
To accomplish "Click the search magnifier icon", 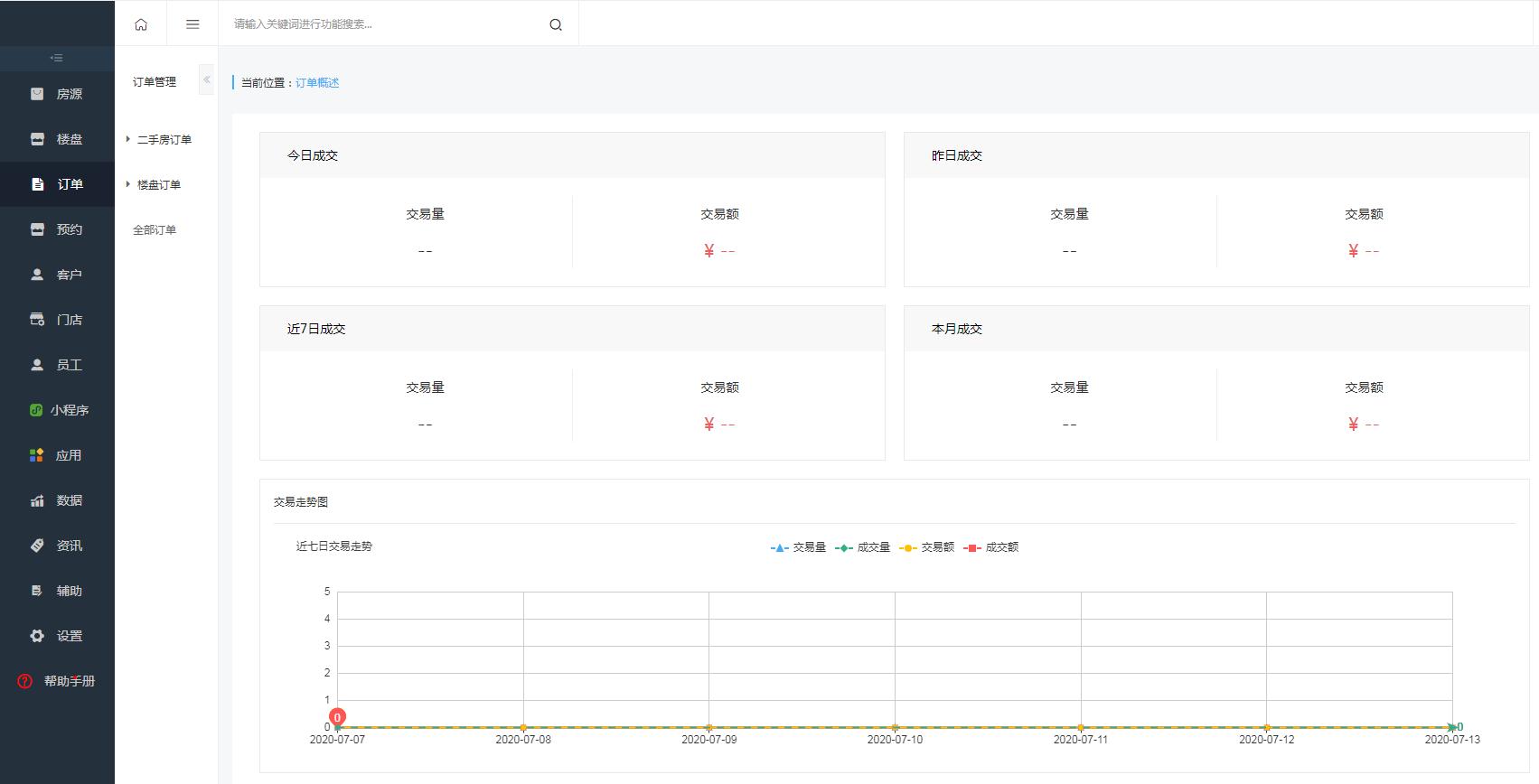I will [556, 24].
